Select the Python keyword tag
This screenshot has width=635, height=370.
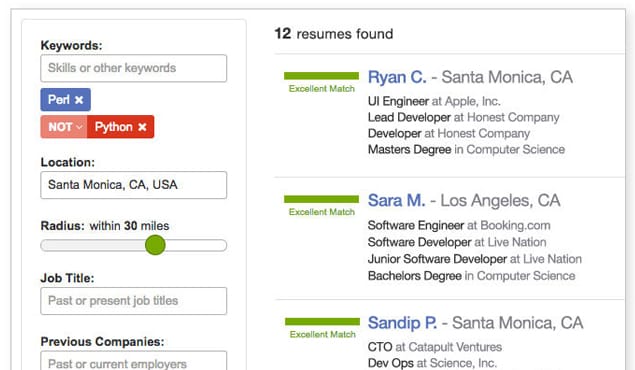pyautogui.click(x=114, y=127)
